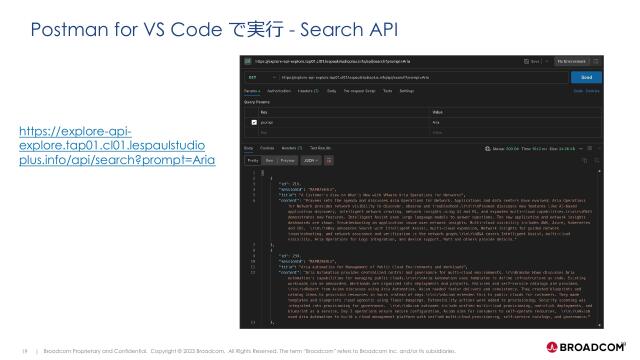This screenshot has width=640, height=360.
Task: Click the empty Value placeholder field
Action: click(x=516, y=132)
